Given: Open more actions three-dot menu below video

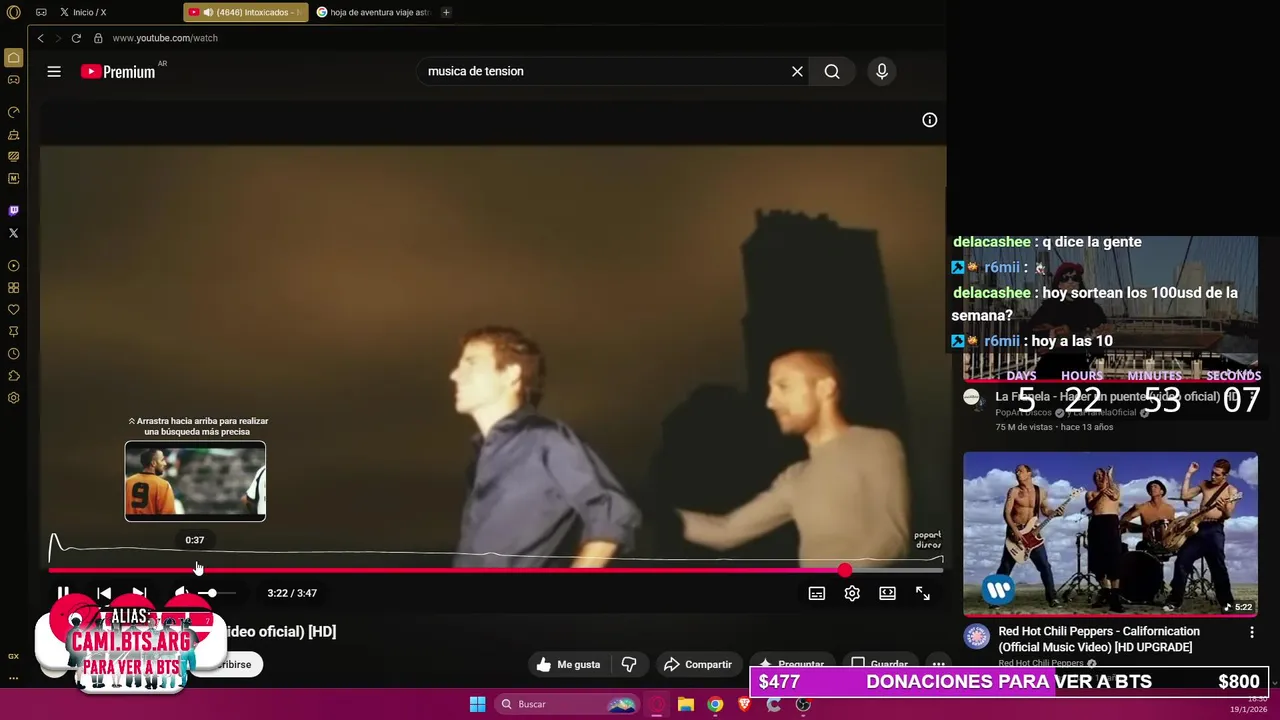Looking at the screenshot, I should (938, 664).
